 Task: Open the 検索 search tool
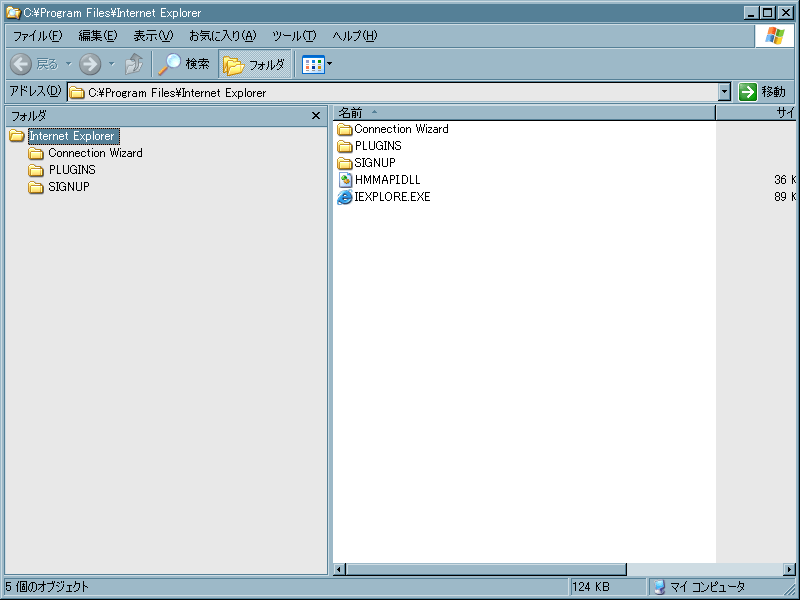point(183,64)
